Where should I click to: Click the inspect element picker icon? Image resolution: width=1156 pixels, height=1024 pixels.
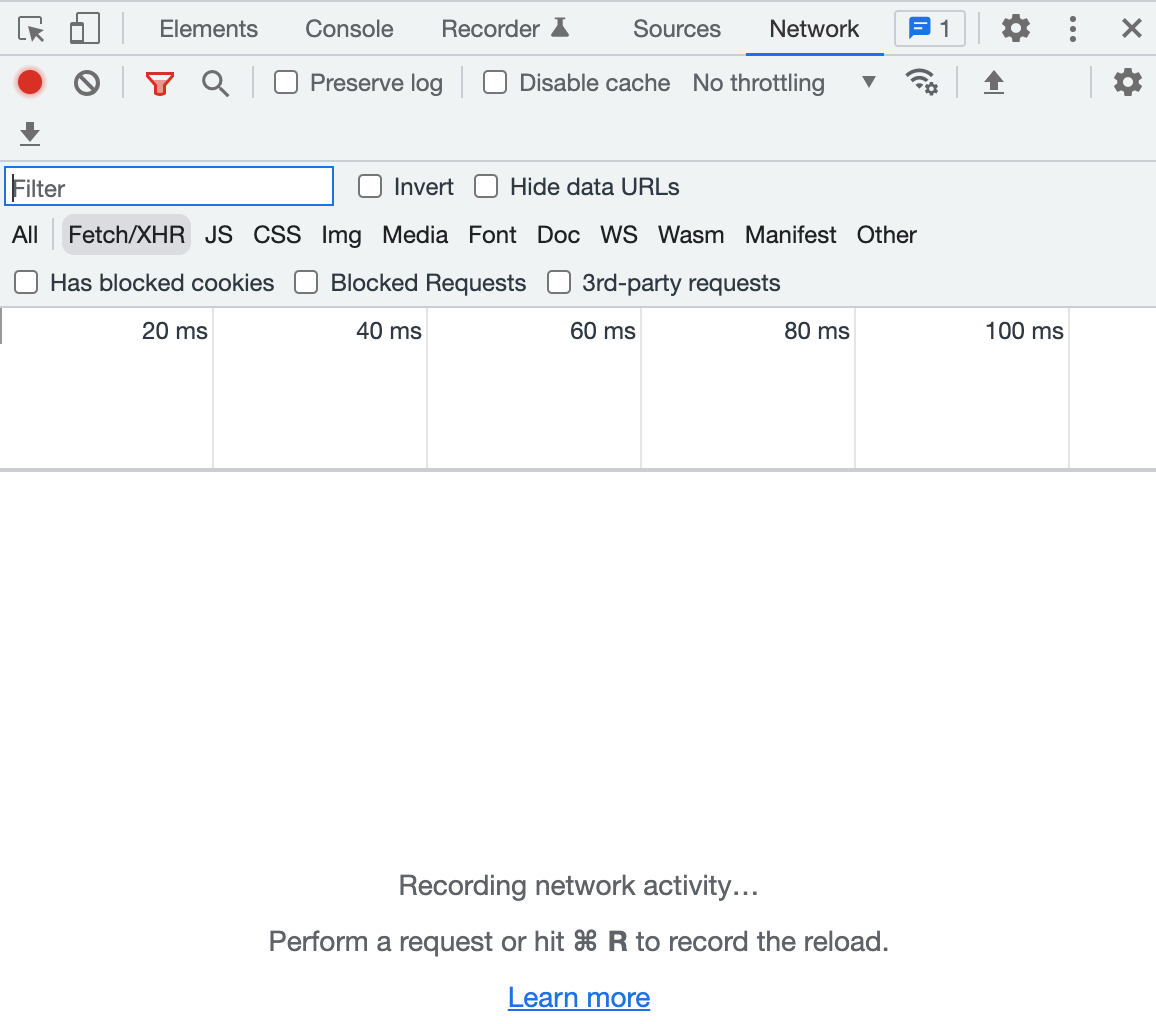click(32, 29)
